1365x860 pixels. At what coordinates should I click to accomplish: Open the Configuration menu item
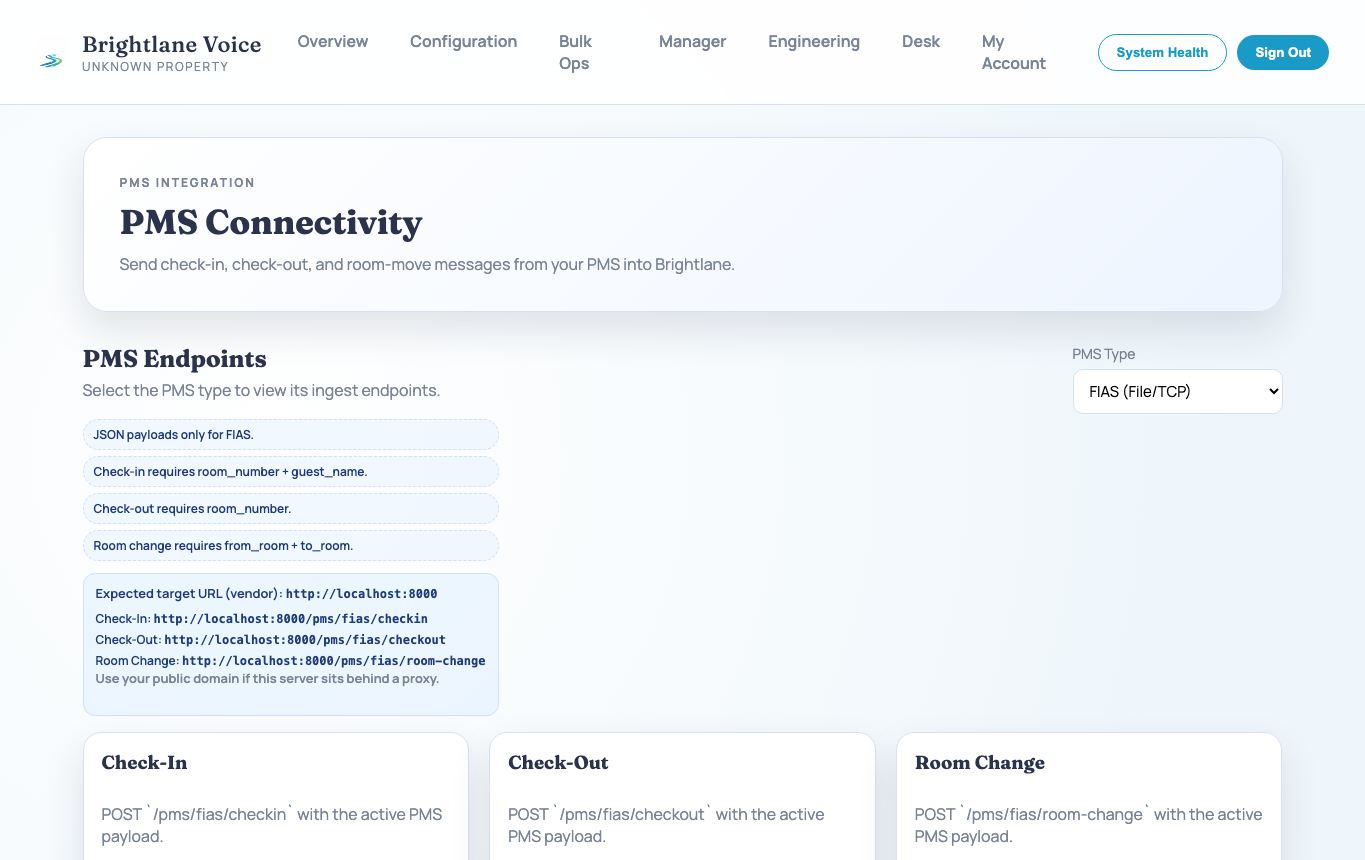(463, 41)
